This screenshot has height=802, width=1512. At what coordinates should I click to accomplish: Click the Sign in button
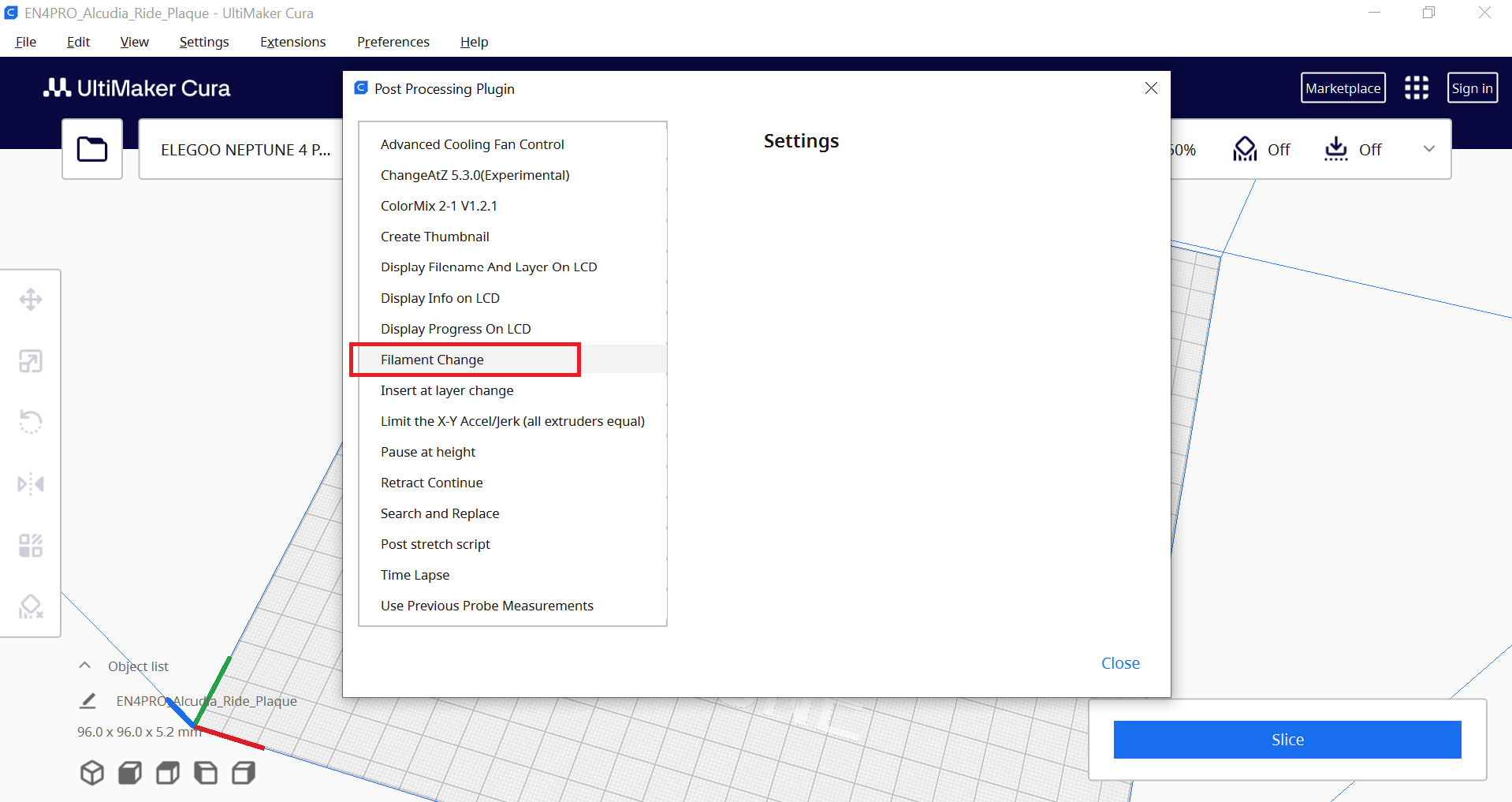click(x=1472, y=88)
